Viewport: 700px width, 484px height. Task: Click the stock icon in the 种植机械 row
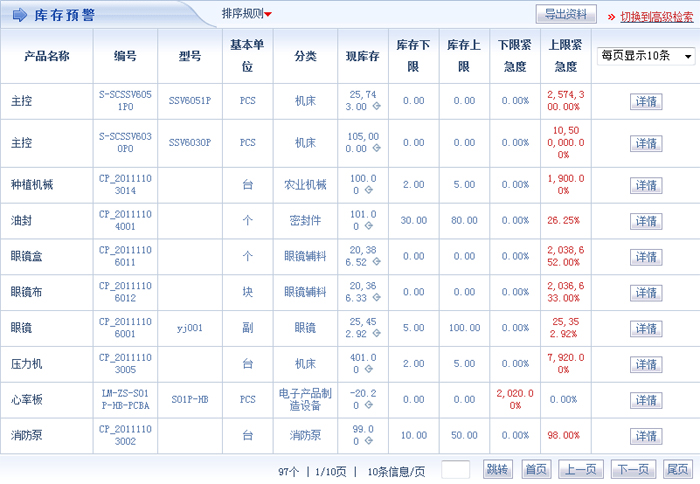point(370,190)
